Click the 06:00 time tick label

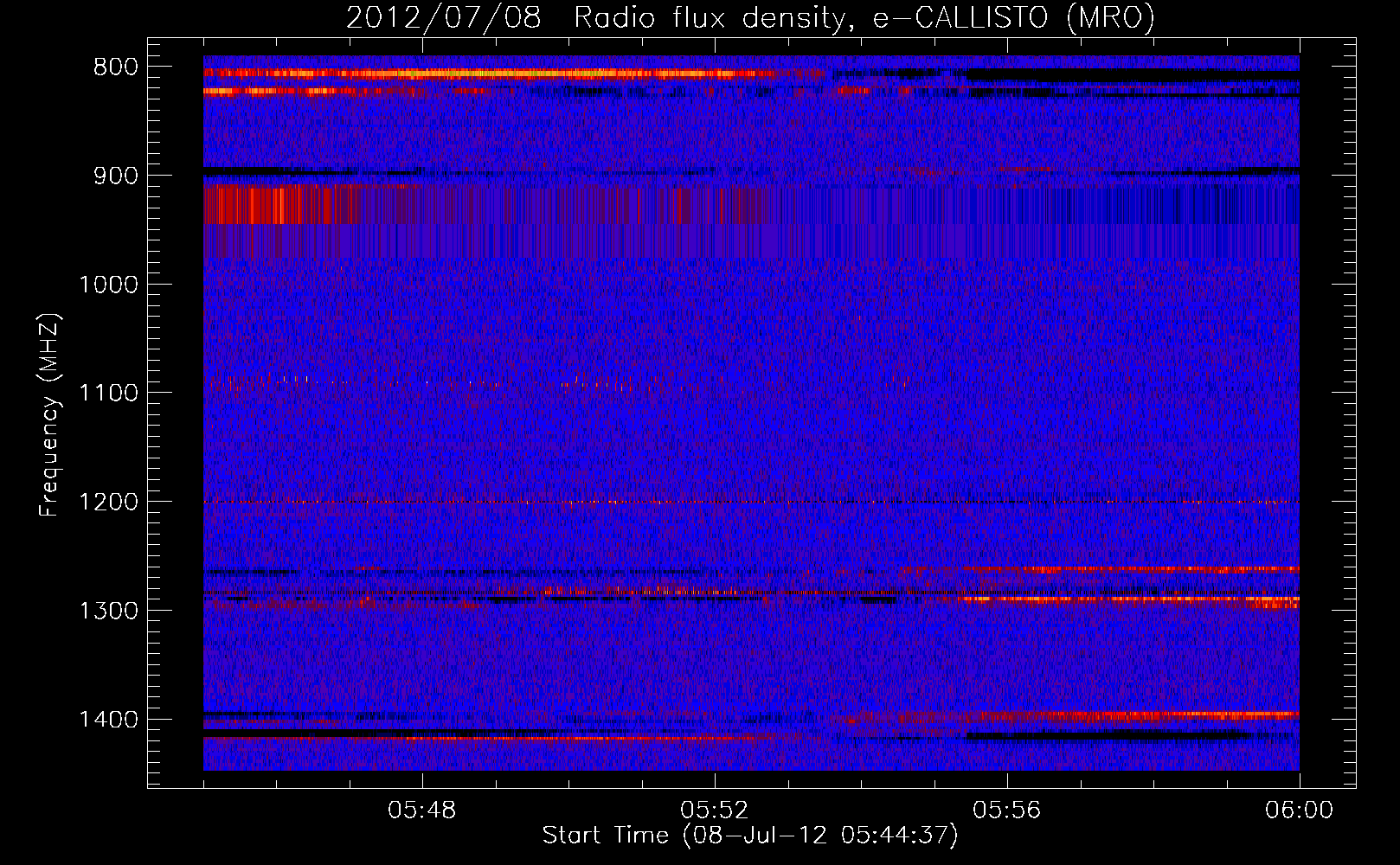(x=1299, y=811)
